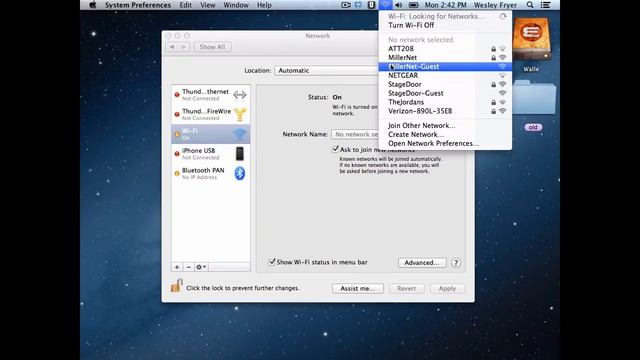Image resolution: width=640 pixels, height=360 pixels.
Task: Click the Thunderbolt Ethernet arrows icon
Action: click(x=240, y=95)
